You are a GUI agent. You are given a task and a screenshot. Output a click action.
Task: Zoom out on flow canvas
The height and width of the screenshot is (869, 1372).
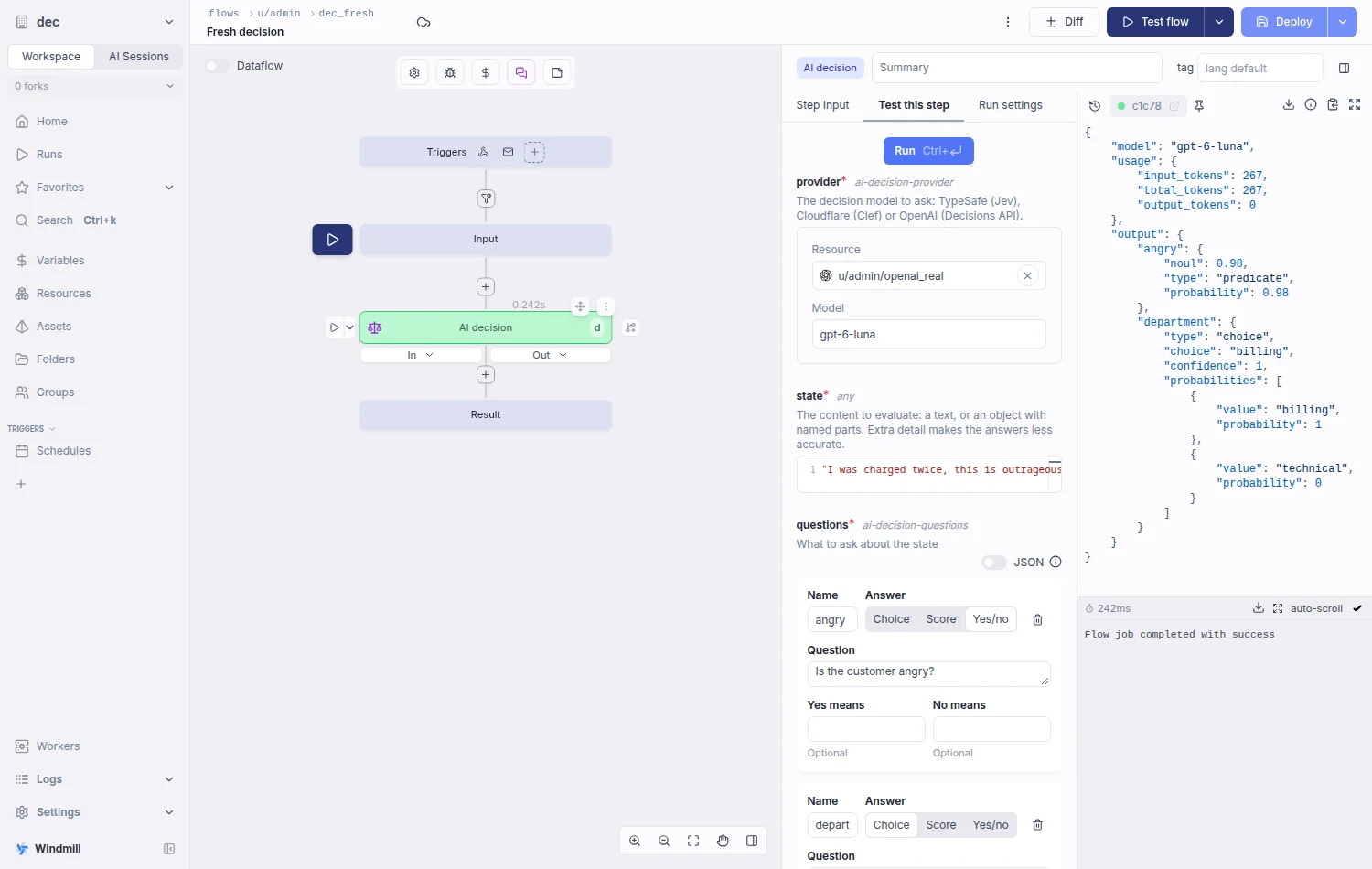point(664,841)
